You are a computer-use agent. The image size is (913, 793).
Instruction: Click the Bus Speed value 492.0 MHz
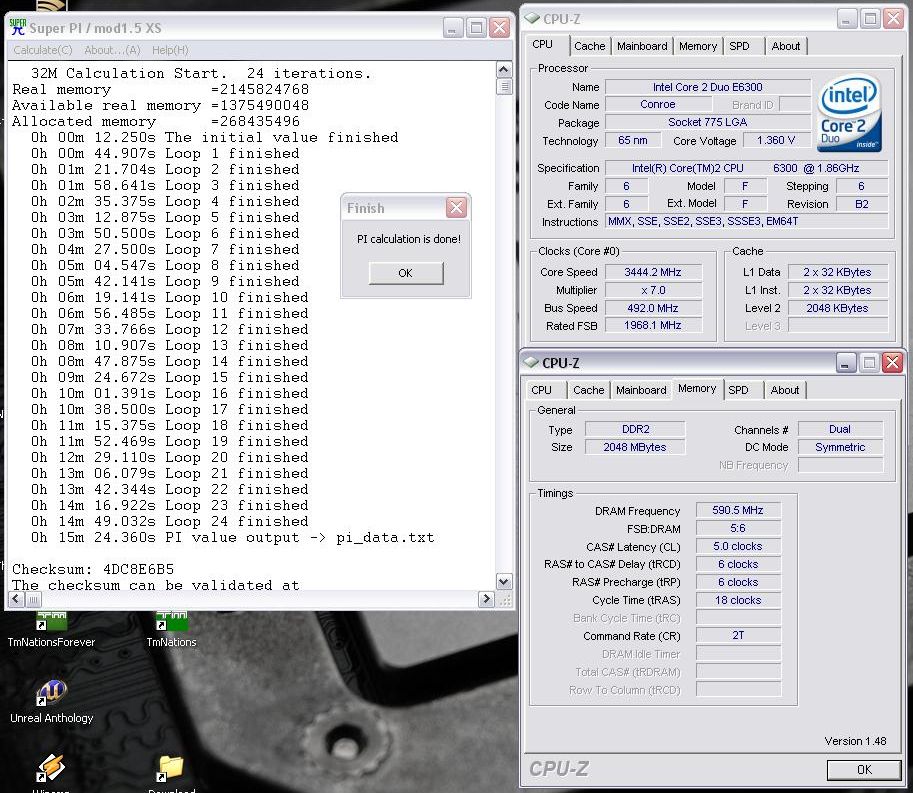[x=653, y=308]
